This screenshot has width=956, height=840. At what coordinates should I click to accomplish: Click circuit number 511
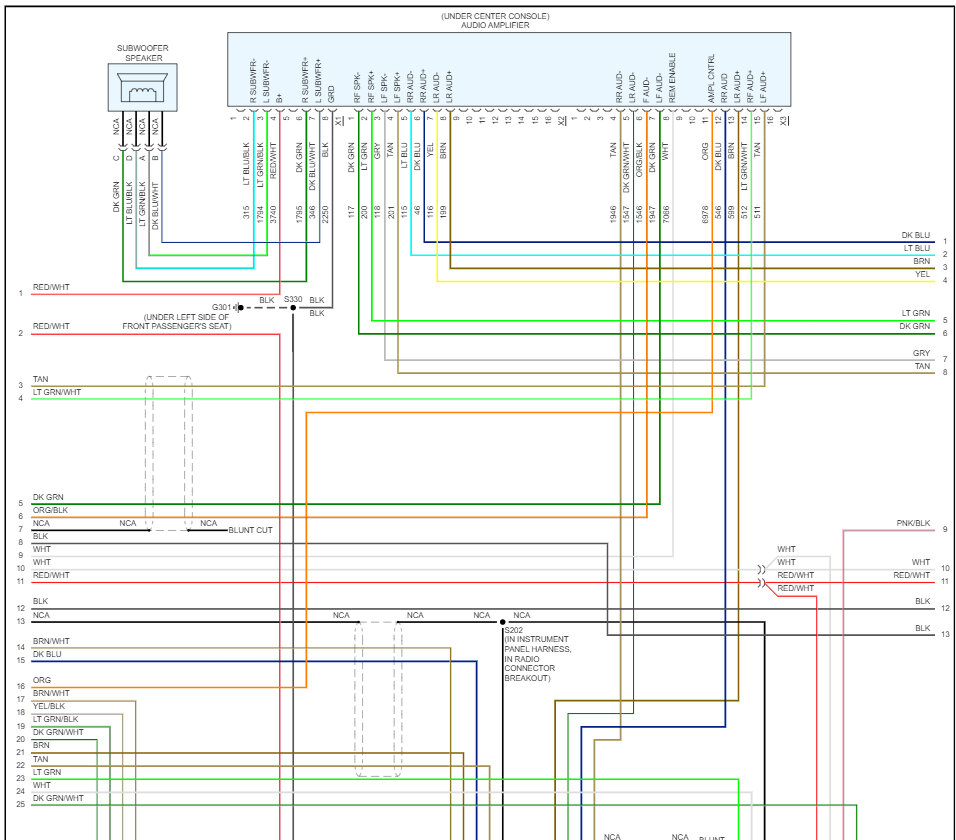(x=757, y=212)
